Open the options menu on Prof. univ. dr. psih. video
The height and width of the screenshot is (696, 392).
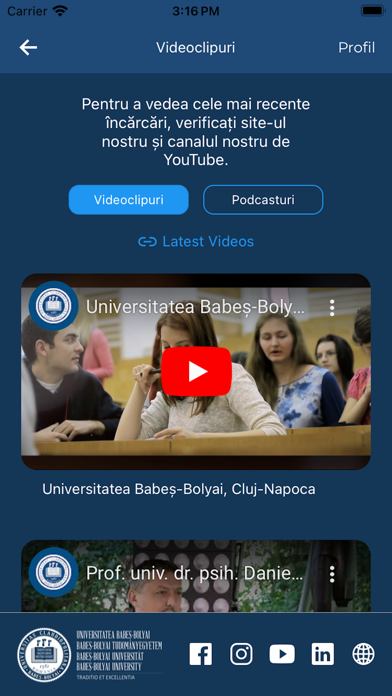tap(332, 574)
